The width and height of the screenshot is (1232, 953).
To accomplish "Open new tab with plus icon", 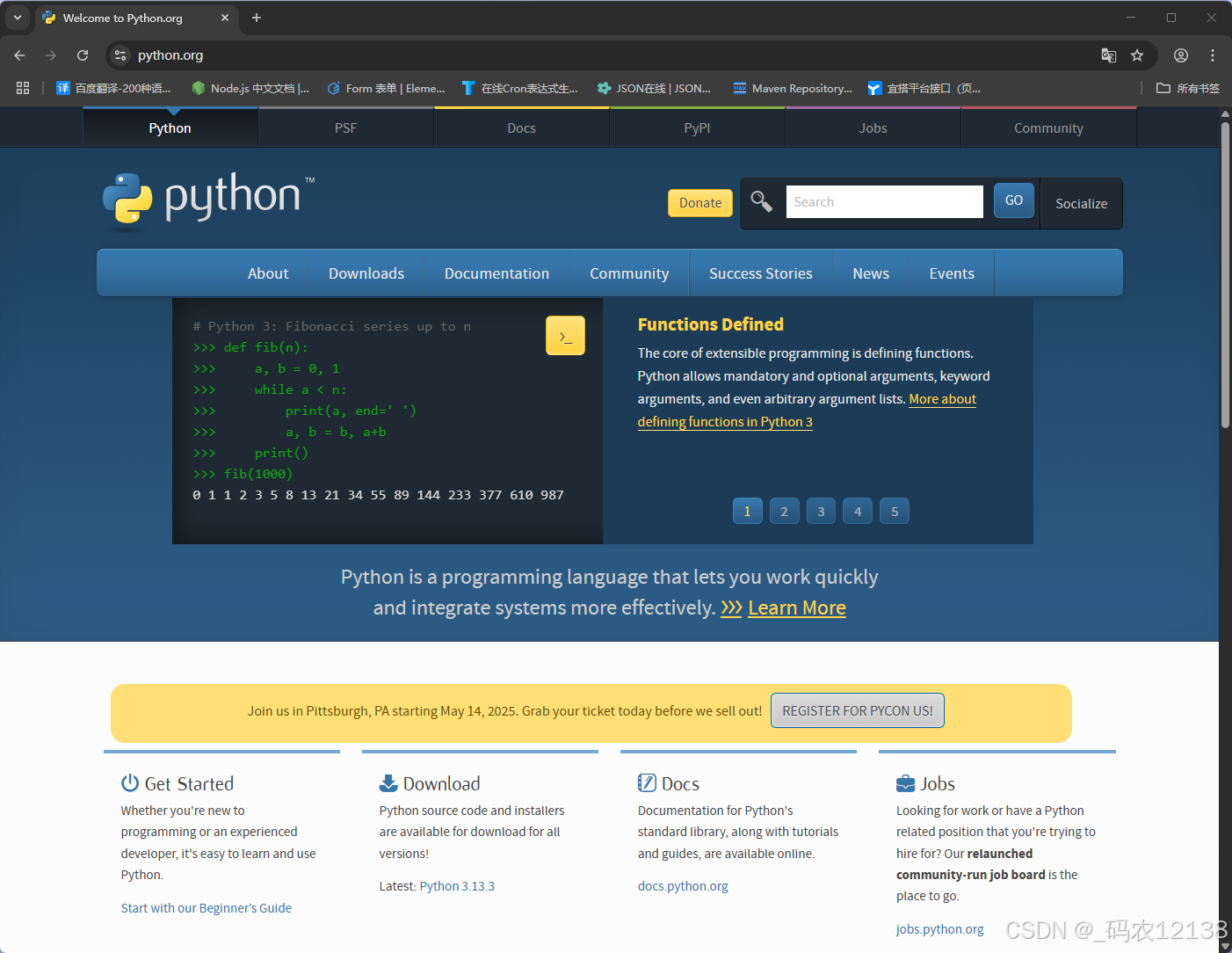I will tap(257, 18).
